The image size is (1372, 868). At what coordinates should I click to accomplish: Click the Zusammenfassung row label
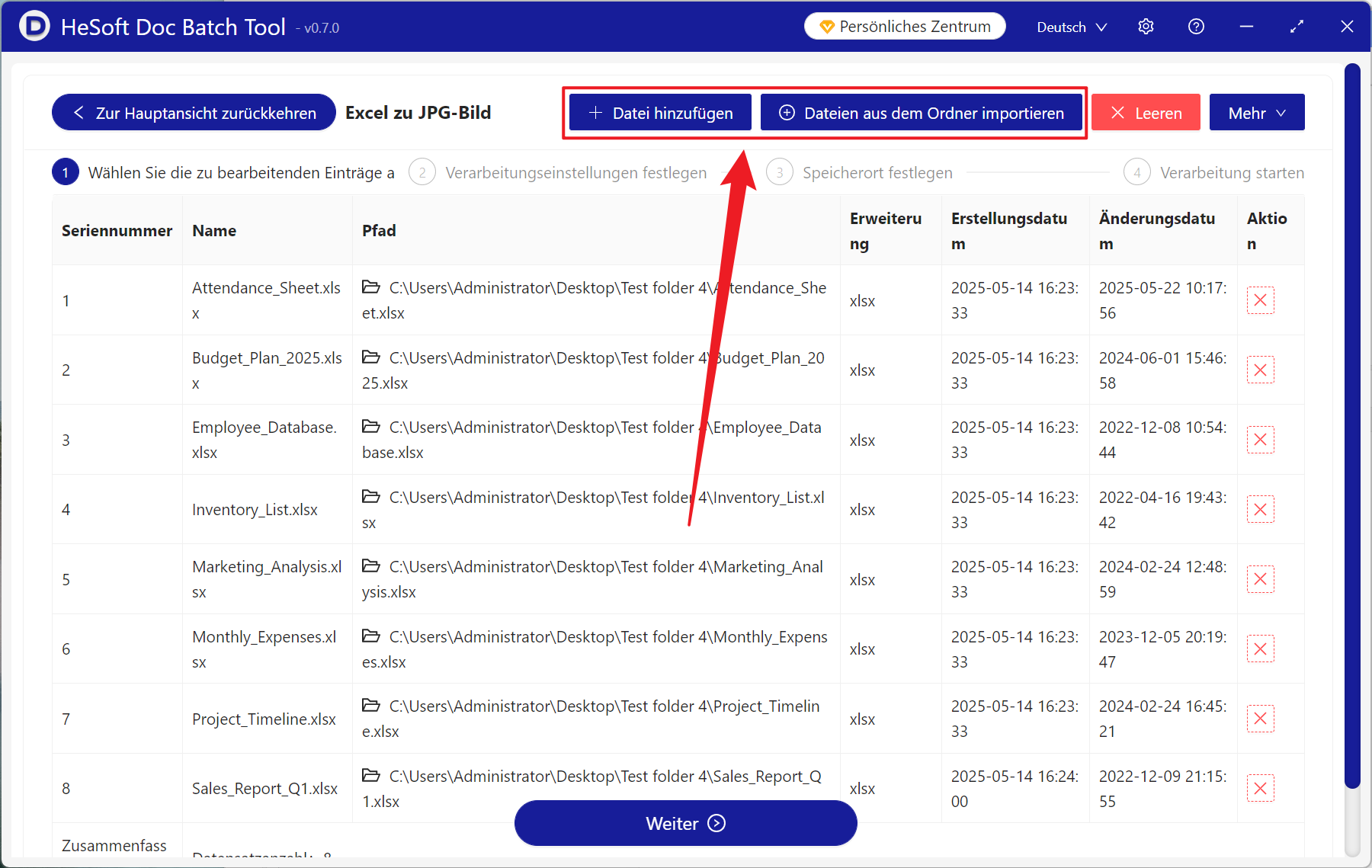point(114,846)
